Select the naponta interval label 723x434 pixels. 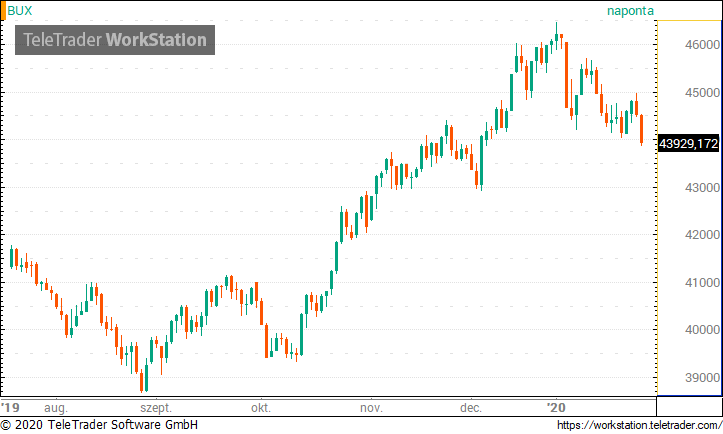[630, 11]
